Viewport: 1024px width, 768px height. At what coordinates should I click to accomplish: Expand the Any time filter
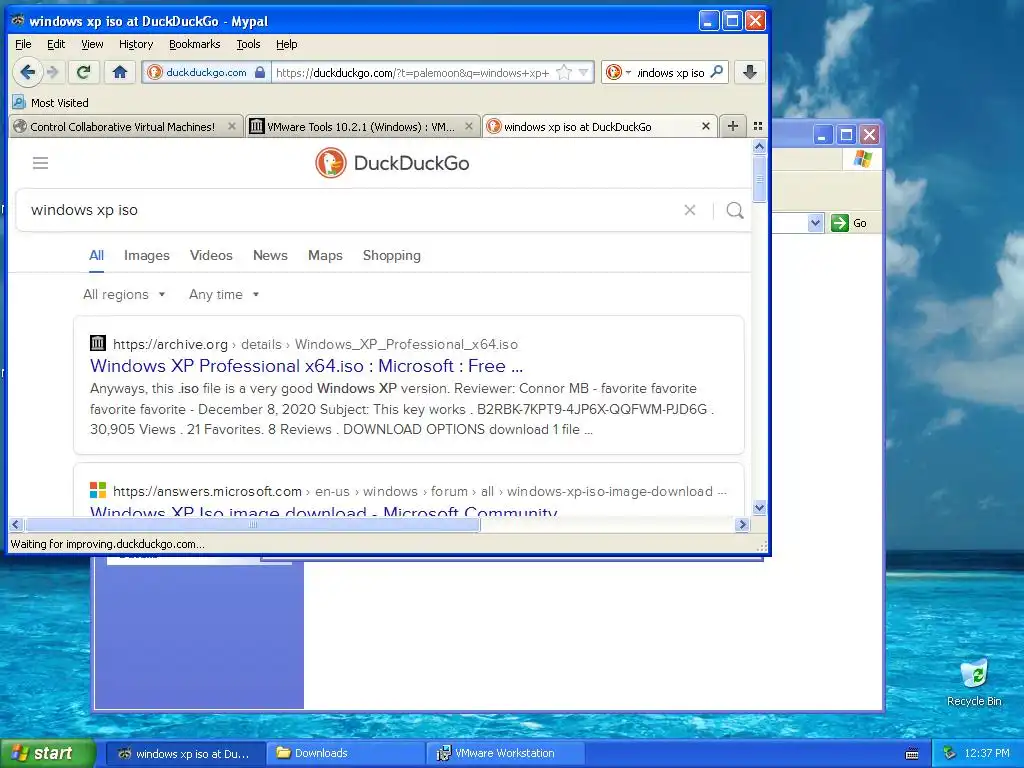coord(224,295)
